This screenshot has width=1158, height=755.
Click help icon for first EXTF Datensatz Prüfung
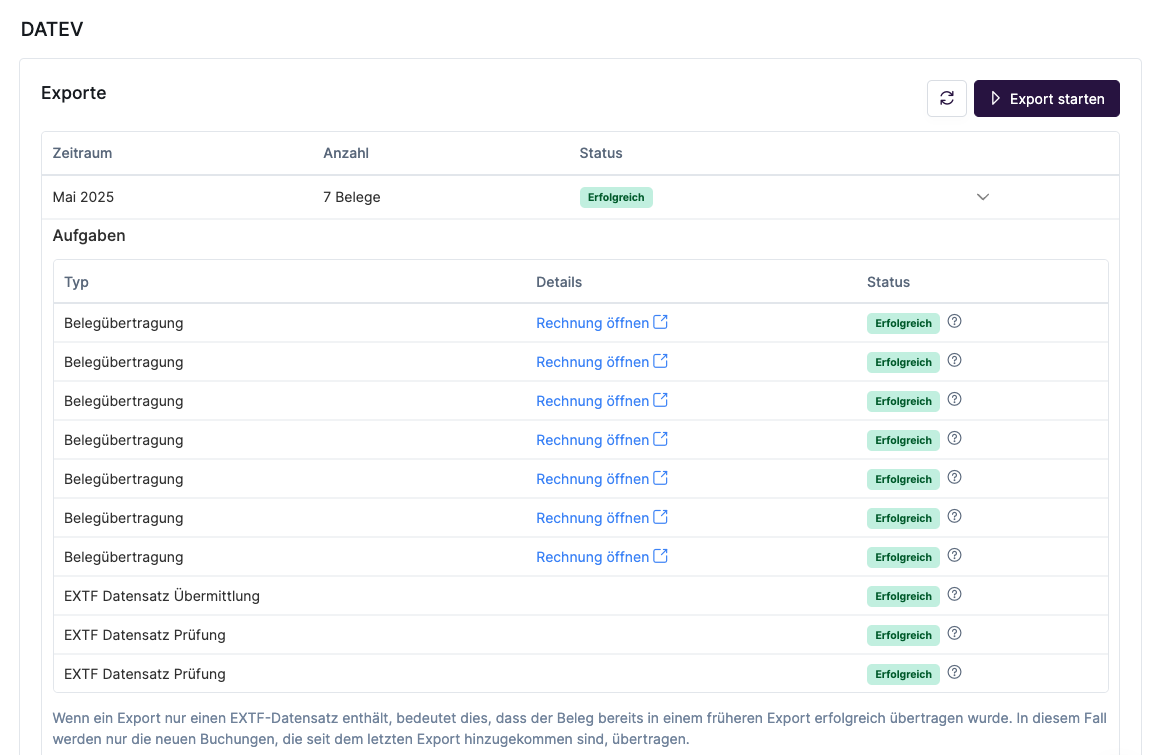[x=954, y=634]
